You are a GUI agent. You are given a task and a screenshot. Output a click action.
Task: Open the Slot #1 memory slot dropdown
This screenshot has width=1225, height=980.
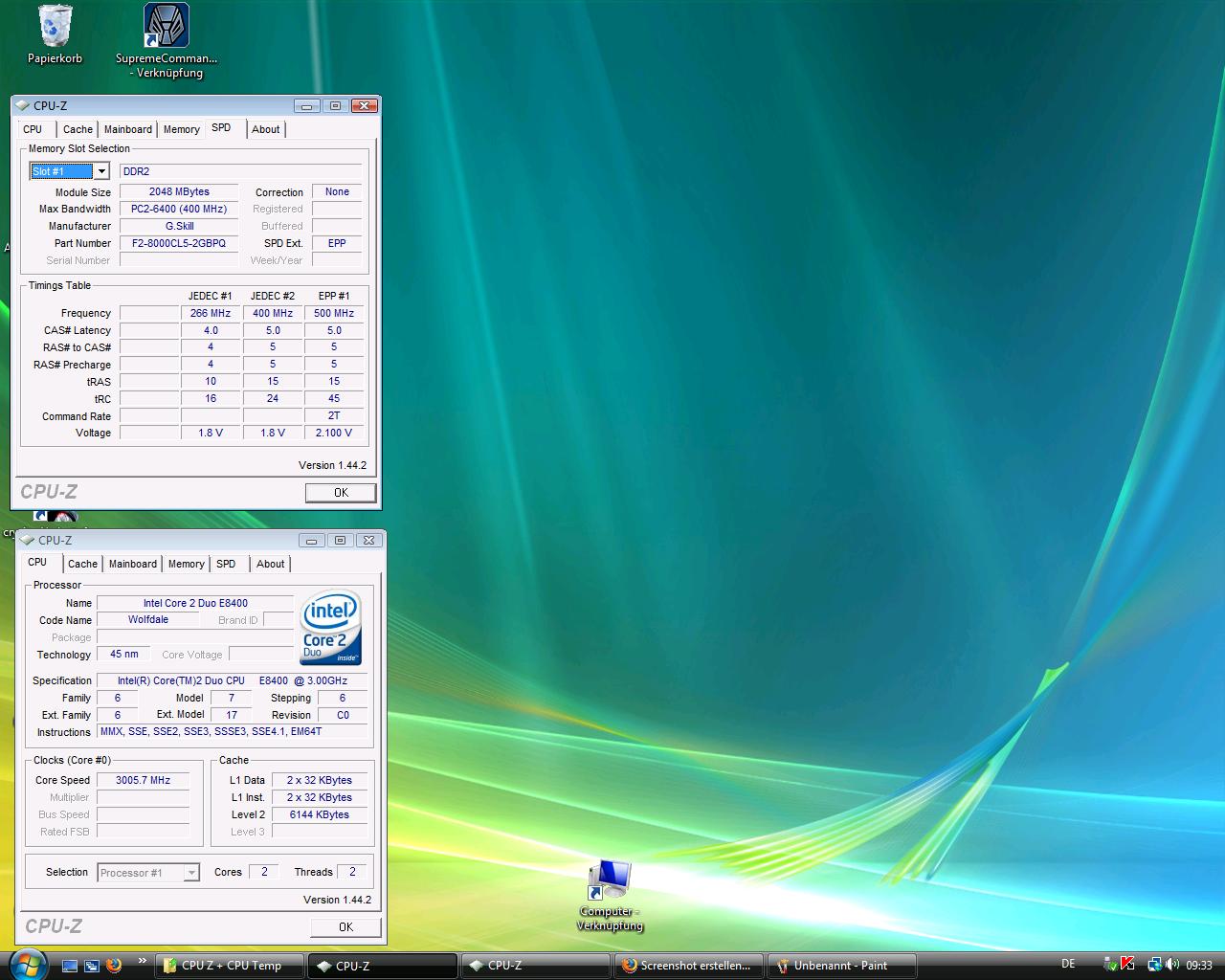point(101,171)
